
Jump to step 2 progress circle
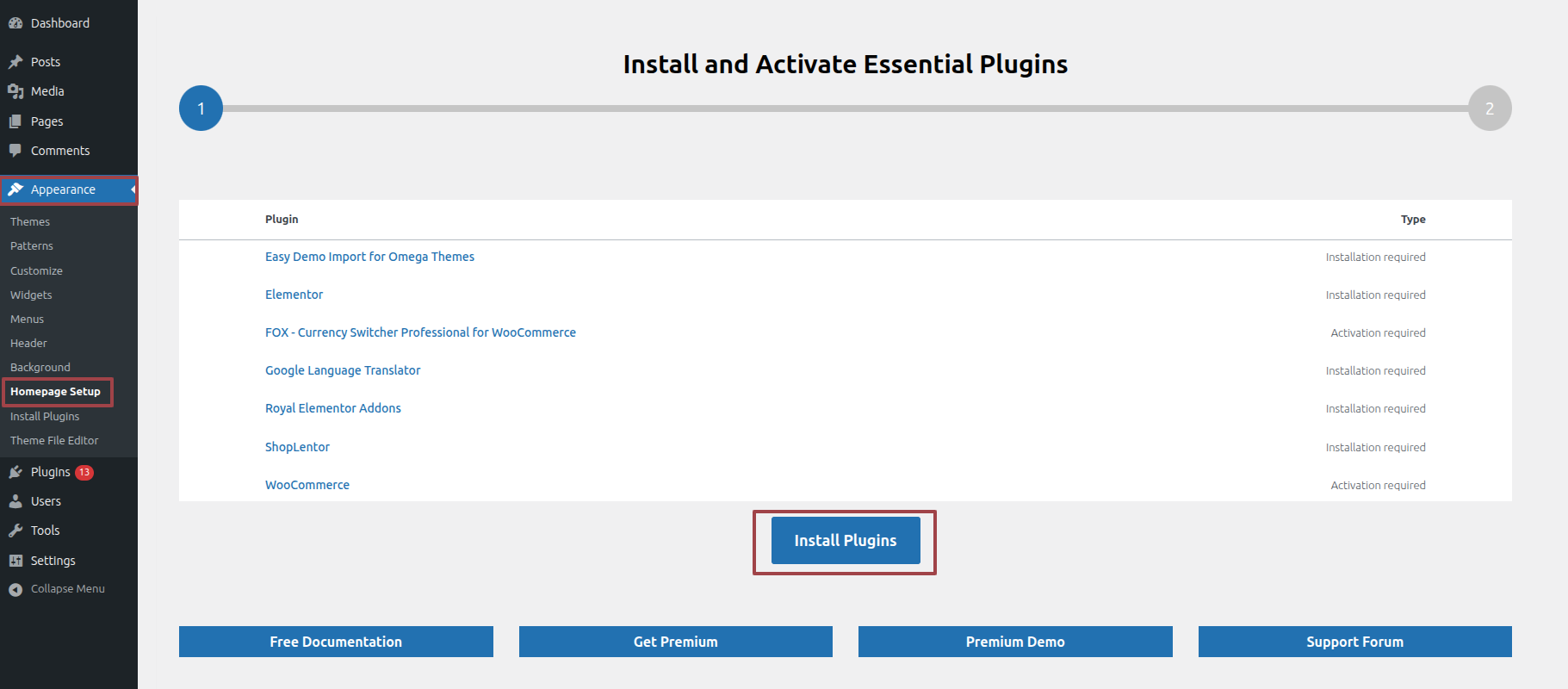[1489, 109]
